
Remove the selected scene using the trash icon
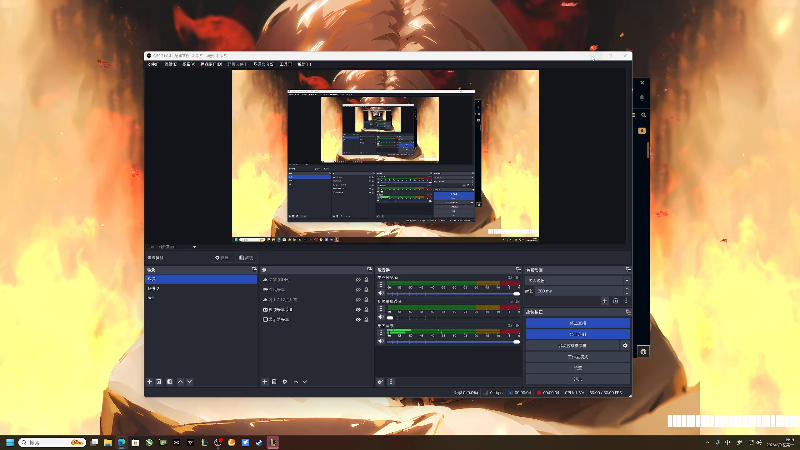point(159,382)
